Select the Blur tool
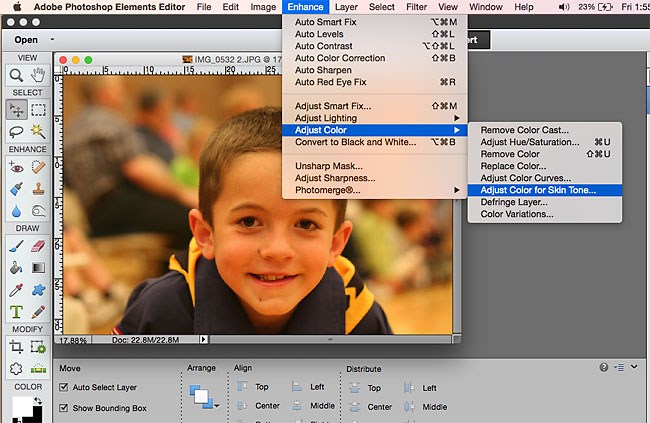Image resolution: width=650 pixels, height=423 pixels. point(17,211)
